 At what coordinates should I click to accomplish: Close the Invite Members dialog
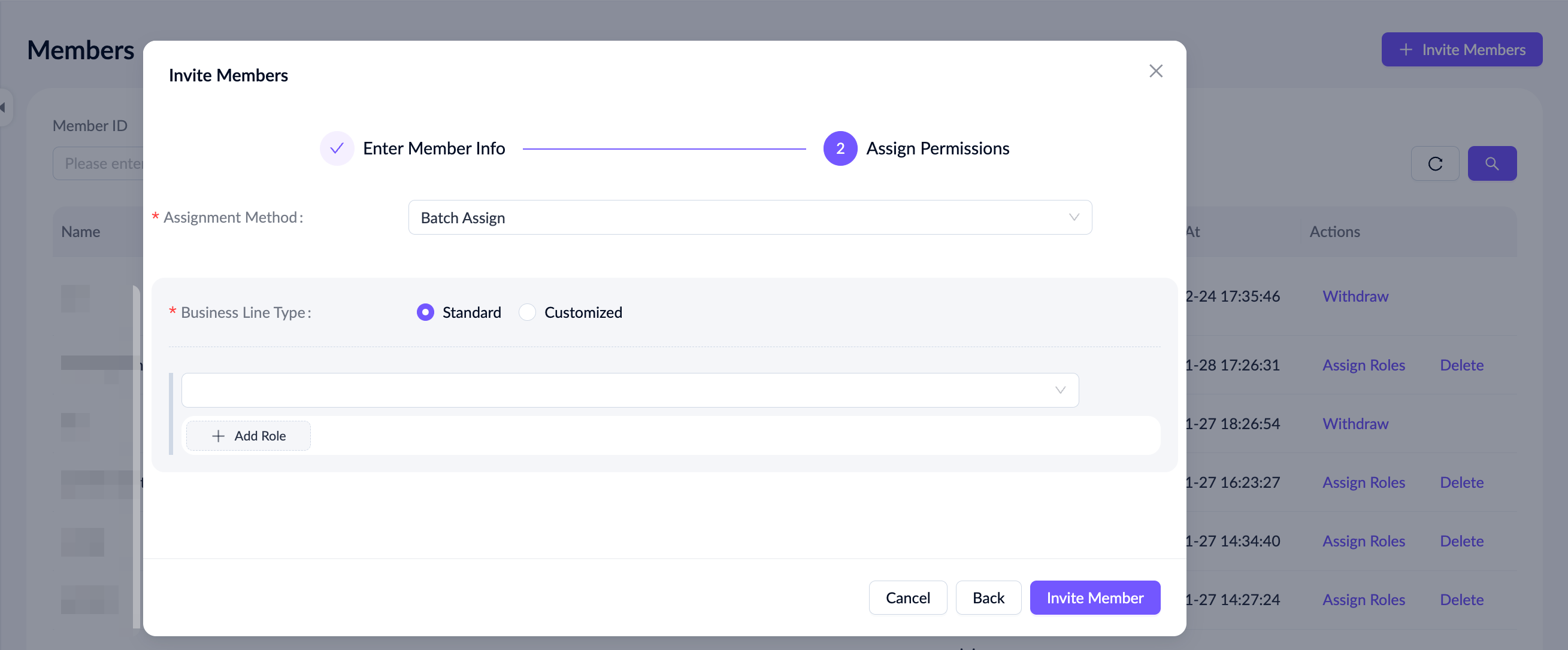[1155, 71]
